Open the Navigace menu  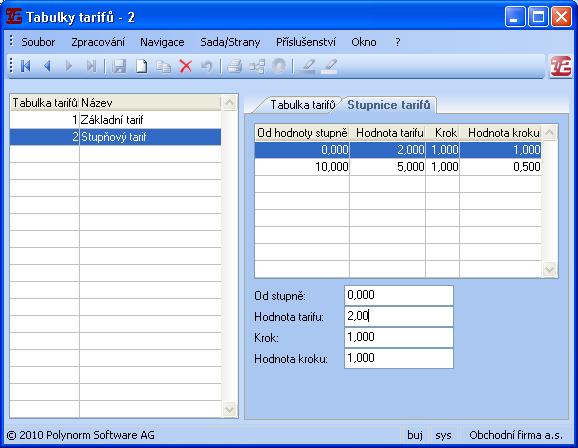[162, 42]
